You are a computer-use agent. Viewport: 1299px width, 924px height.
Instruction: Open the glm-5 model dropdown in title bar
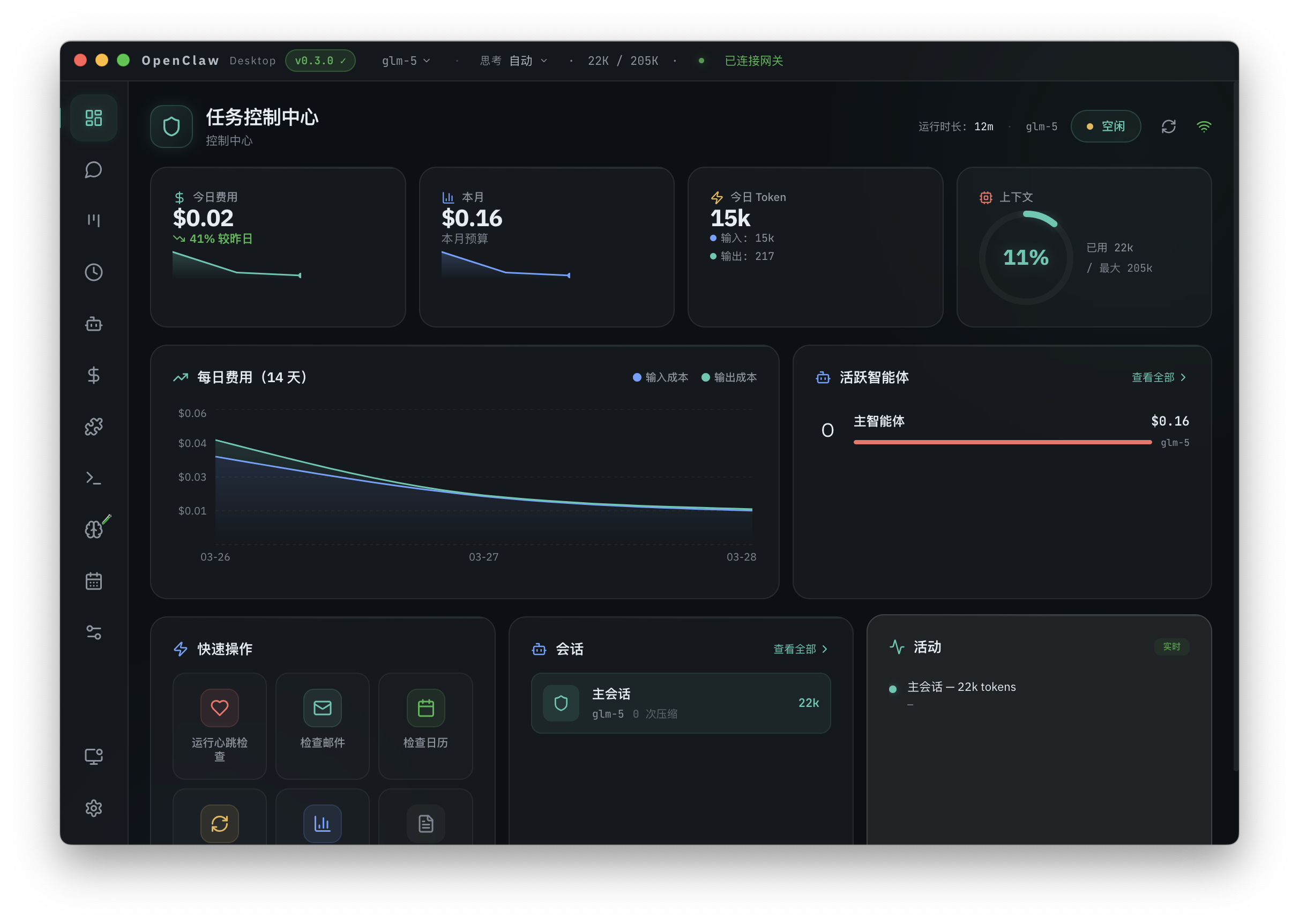[x=406, y=61]
